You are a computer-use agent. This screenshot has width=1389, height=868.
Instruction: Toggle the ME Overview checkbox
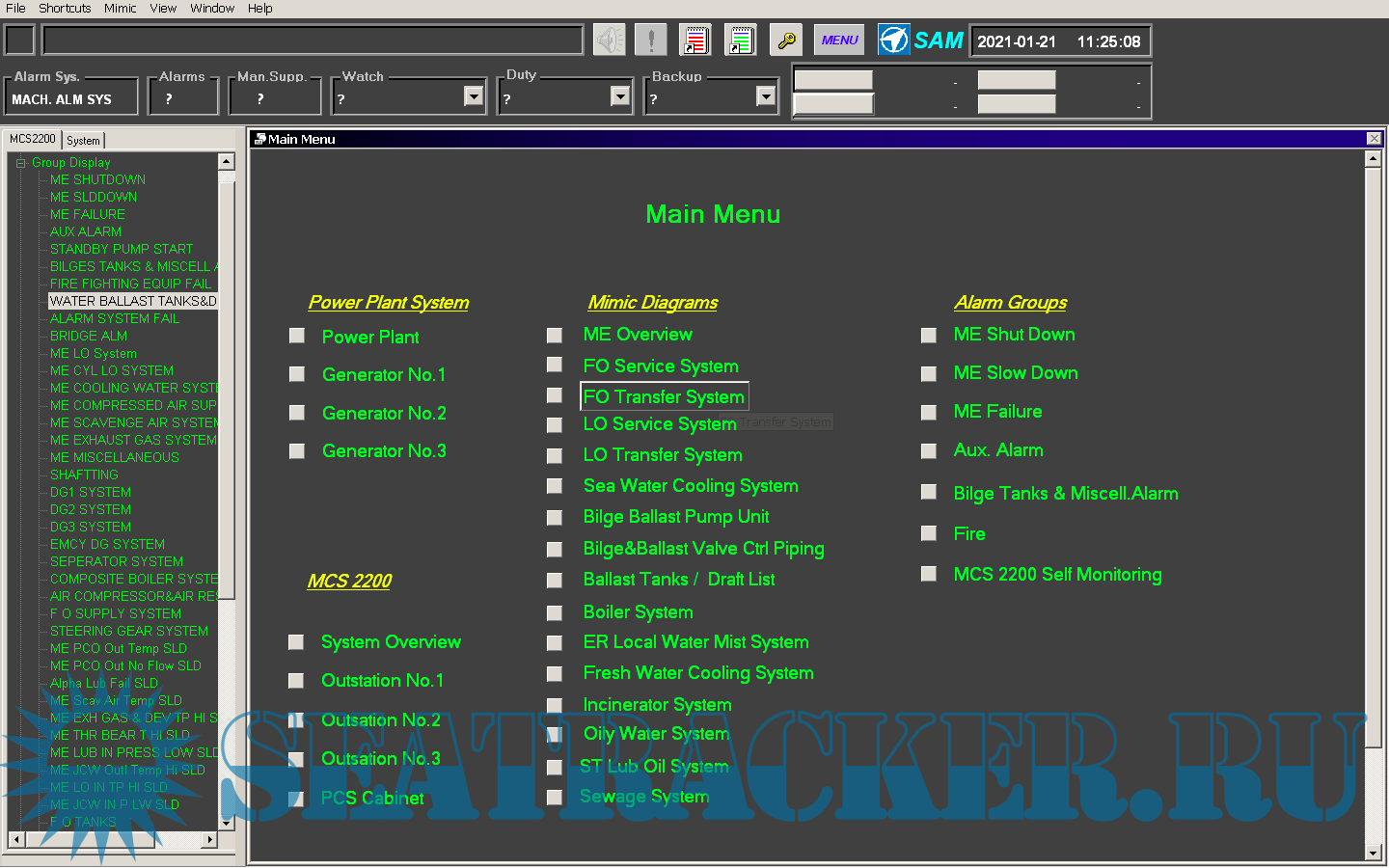point(555,335)
